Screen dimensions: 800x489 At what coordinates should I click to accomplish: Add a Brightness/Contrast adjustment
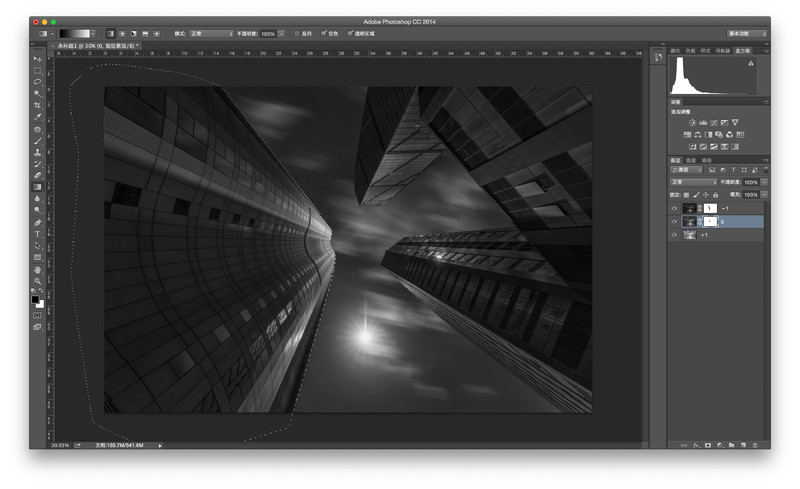pyautogui.click(x=692, y=123)
